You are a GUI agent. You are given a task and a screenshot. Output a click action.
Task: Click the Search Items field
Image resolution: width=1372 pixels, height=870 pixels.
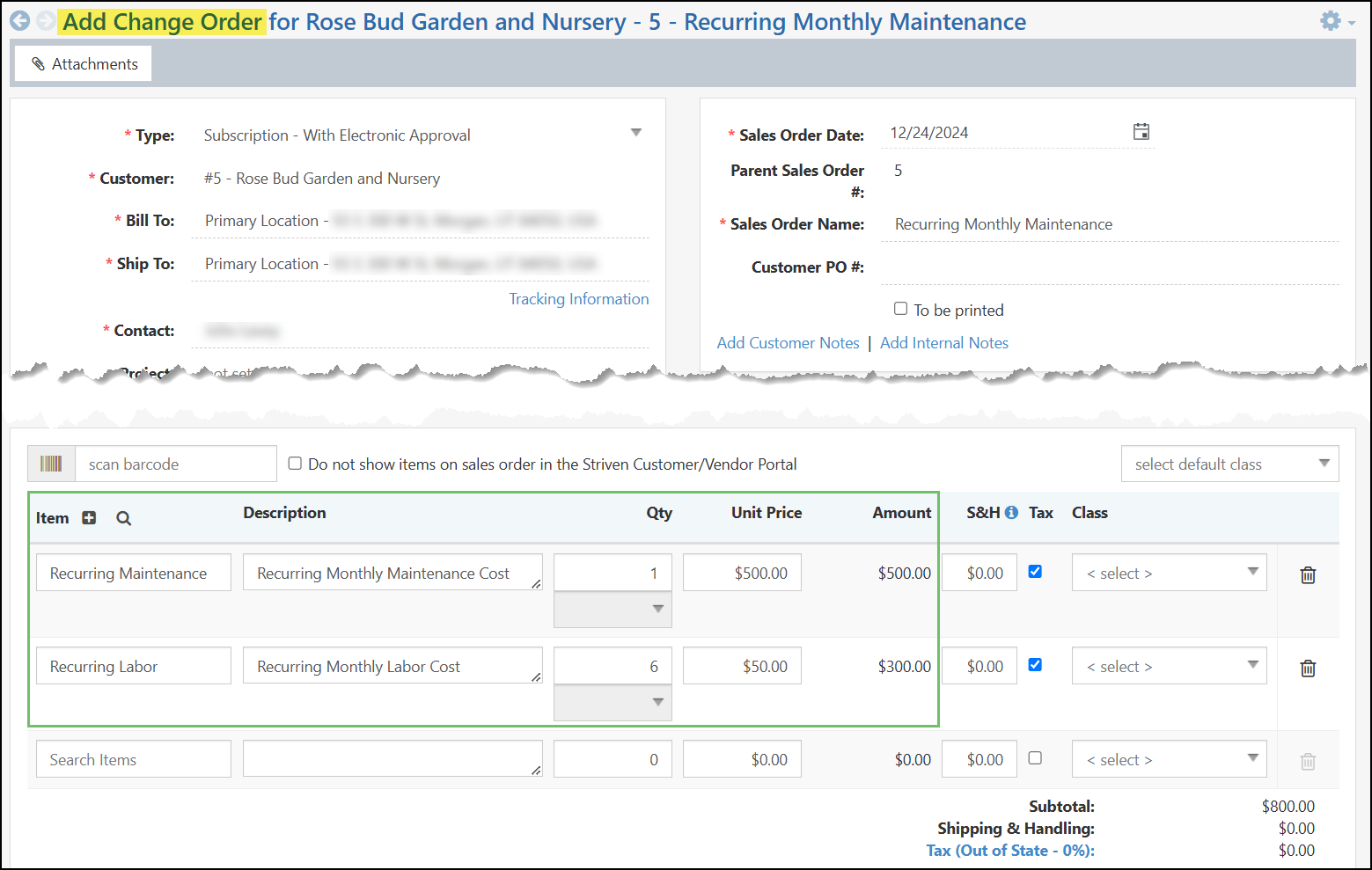134,759
